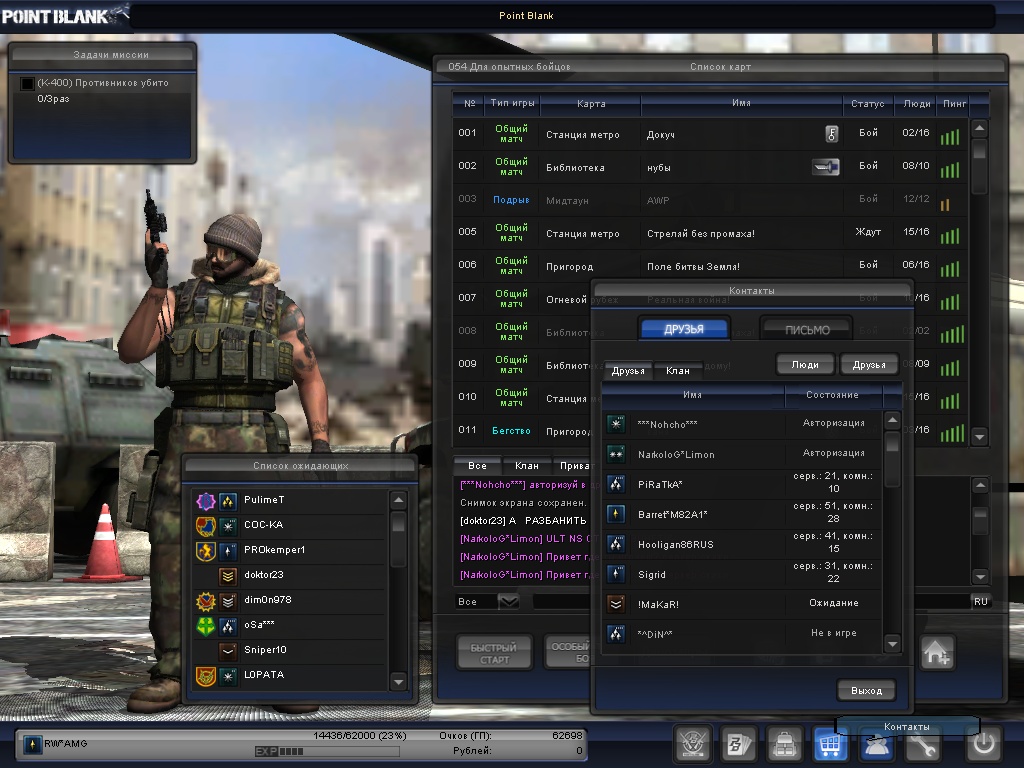Switch to the ПИСЬМО tab

pyautogui.click(x=806, y=330)
